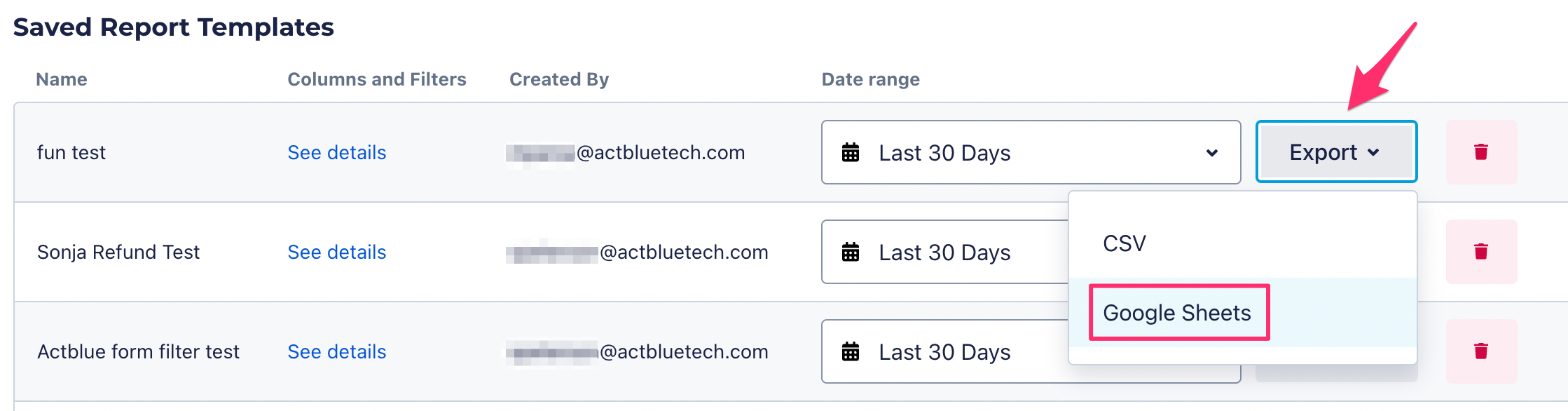See details for Actblue form filter test
This screenshot has height=411, width=1568.
(x=337, y=351)
